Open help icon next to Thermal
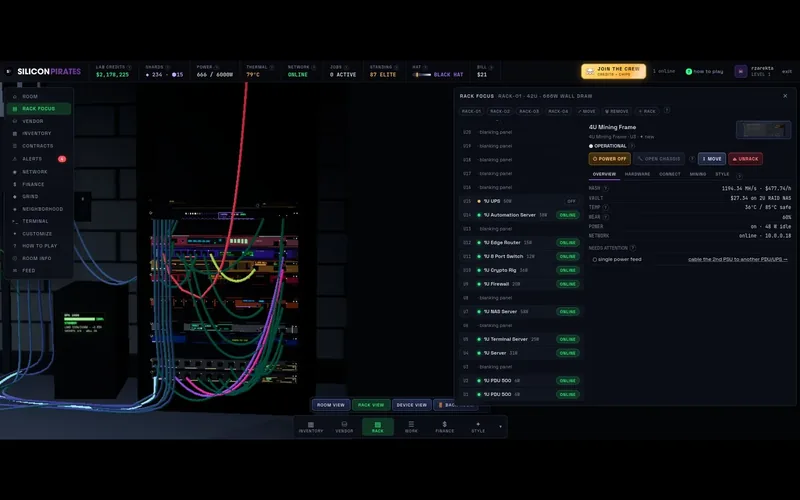This screenshot has height=500, width=800. pyautogui.click(x=271, y=67)
